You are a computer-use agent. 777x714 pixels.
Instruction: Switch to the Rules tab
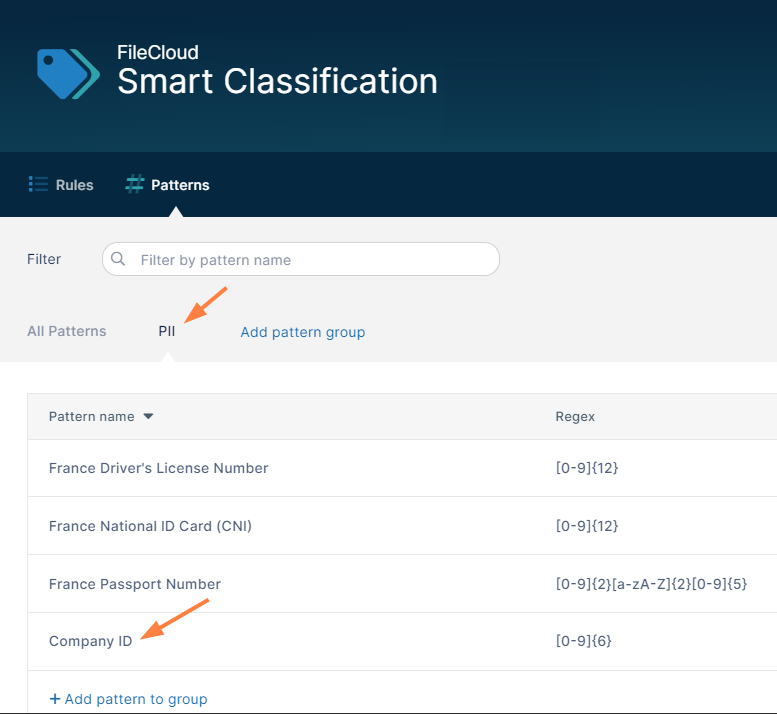pos(61,184)
